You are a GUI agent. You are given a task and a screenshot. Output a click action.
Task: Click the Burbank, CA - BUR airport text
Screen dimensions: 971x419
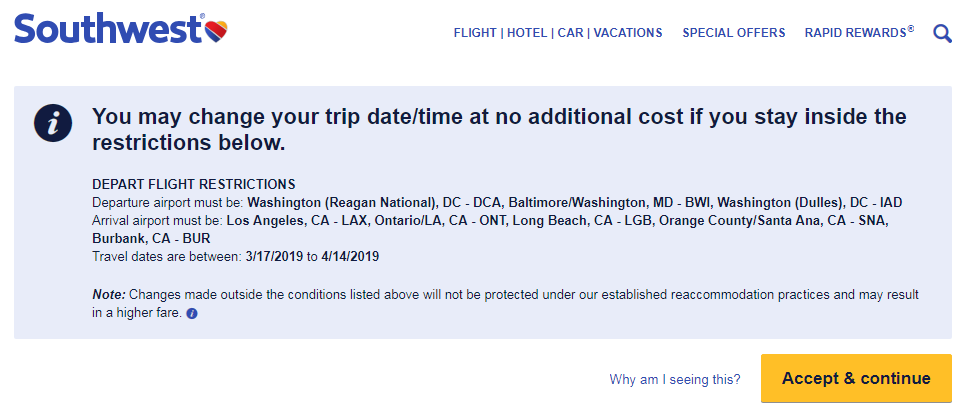click(151, 238)
